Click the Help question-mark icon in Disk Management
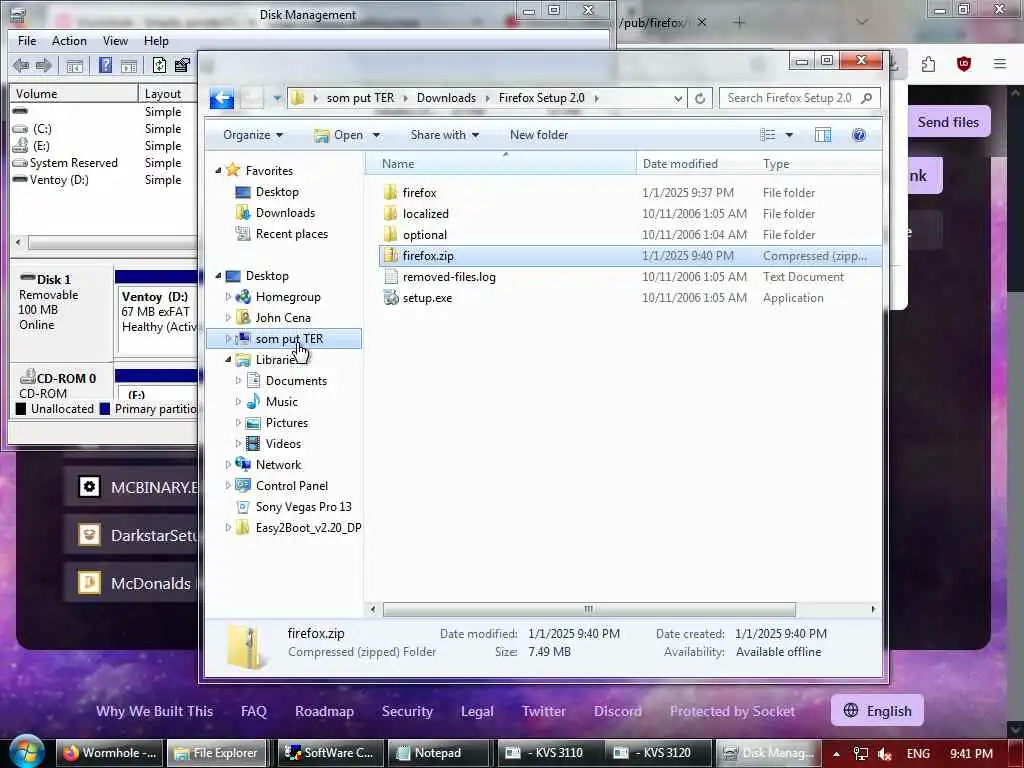This screenshot has width=1024, height=768. [105, 65]
